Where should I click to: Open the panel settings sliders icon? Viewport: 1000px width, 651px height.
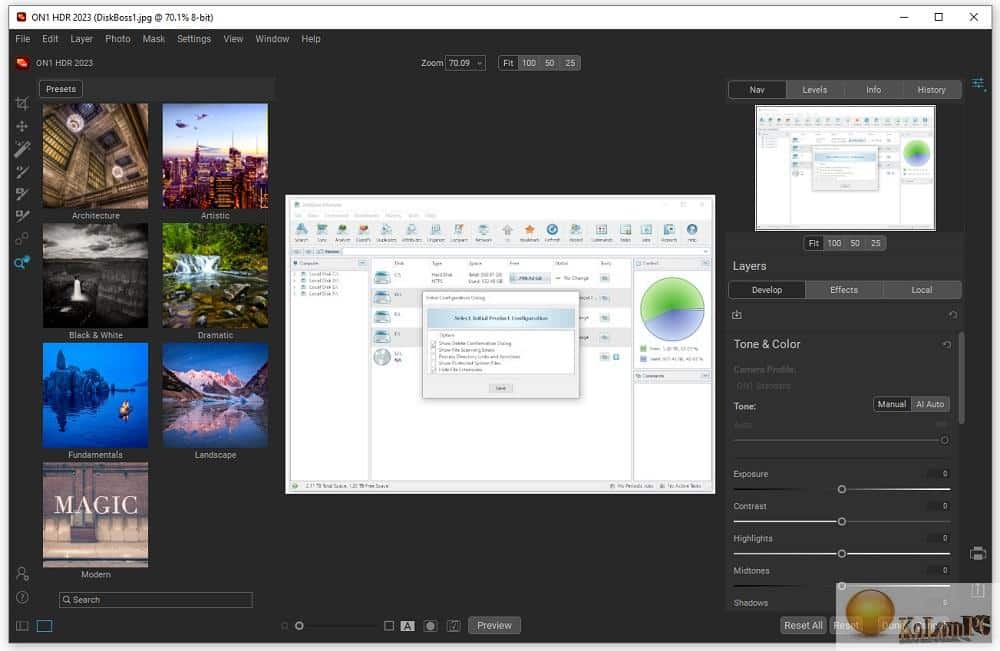pos(979,84)
